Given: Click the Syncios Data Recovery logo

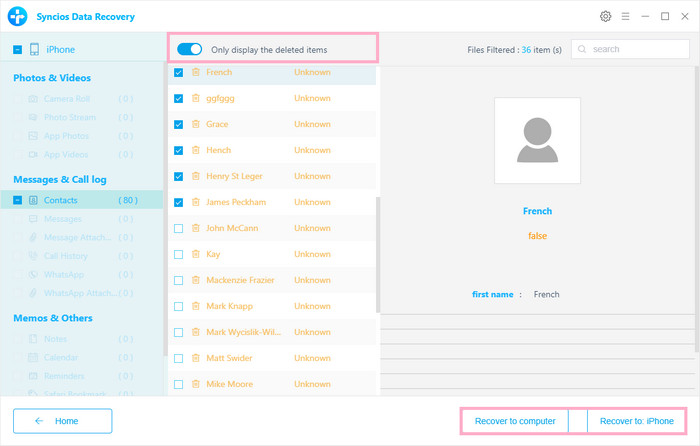Looking at the screenshot, I should click(x=17, y=17).
